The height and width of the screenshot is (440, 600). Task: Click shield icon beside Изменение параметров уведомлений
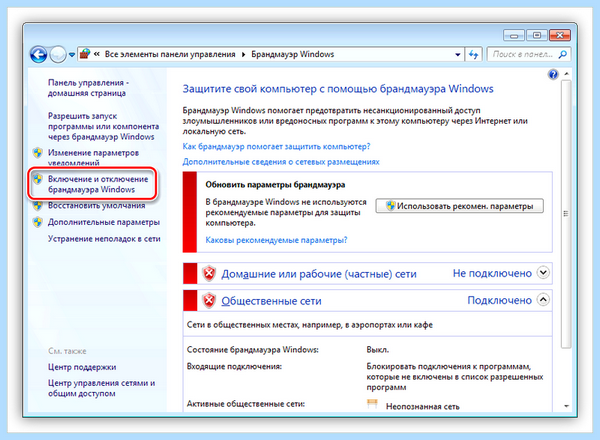click(x=38, y=153)
